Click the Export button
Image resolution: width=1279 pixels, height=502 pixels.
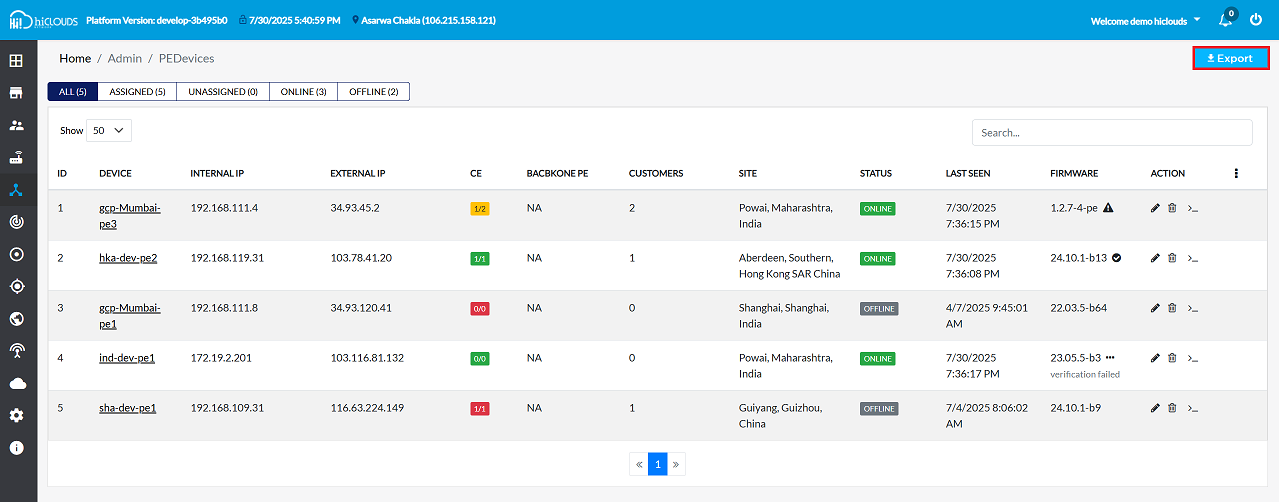1230,58
